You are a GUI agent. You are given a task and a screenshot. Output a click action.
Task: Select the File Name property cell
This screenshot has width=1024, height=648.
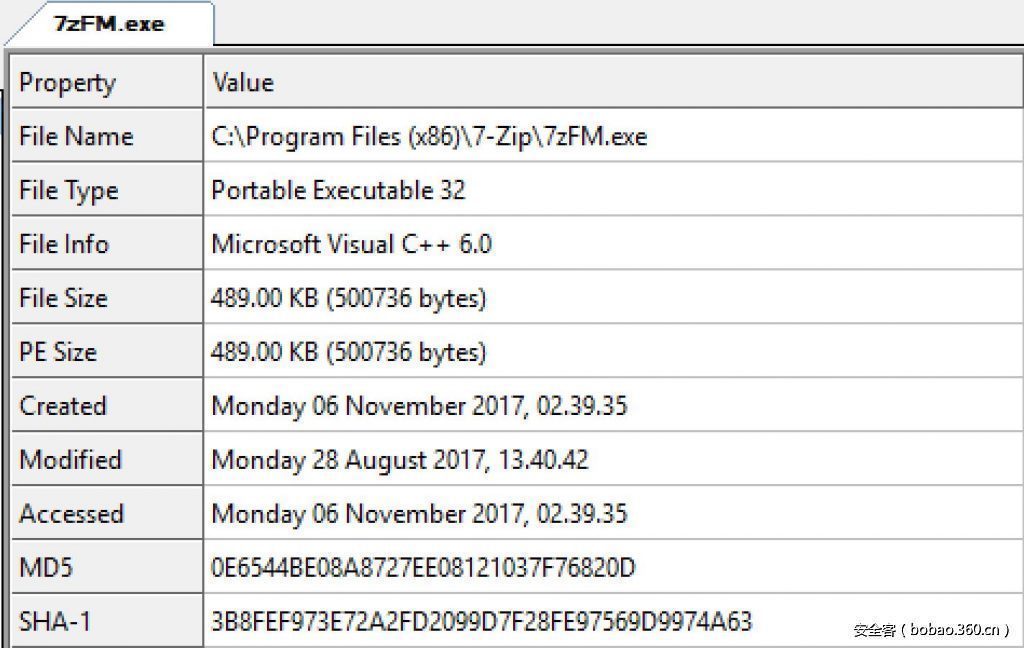[x=76, y=137]
